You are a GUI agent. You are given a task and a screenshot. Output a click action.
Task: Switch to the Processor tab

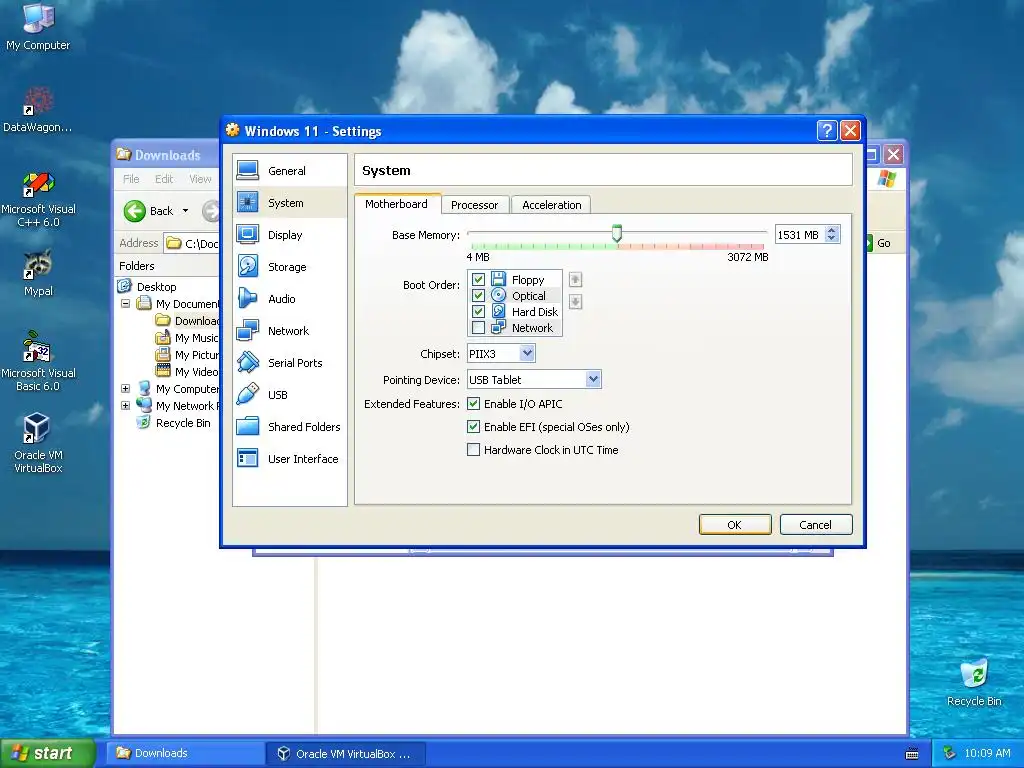(475, 205)
